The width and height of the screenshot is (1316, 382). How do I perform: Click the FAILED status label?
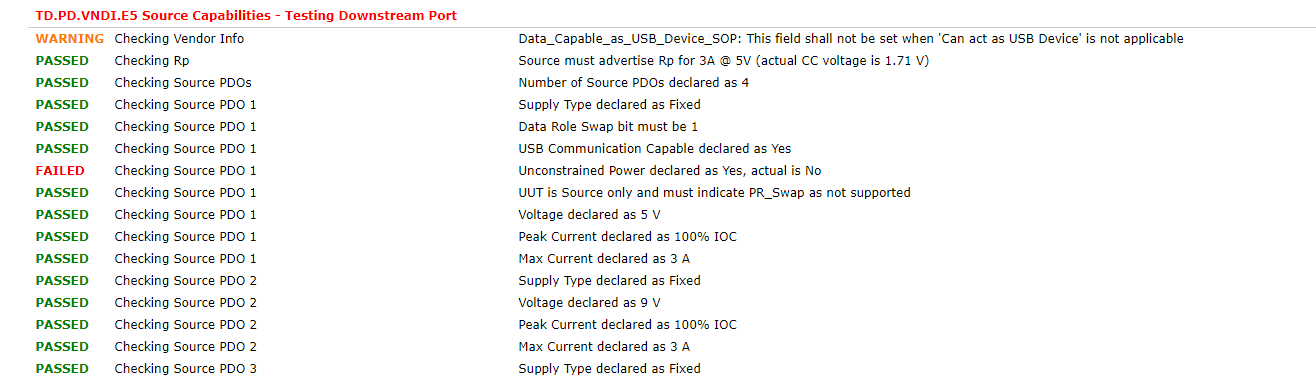(x=60, y=170)
